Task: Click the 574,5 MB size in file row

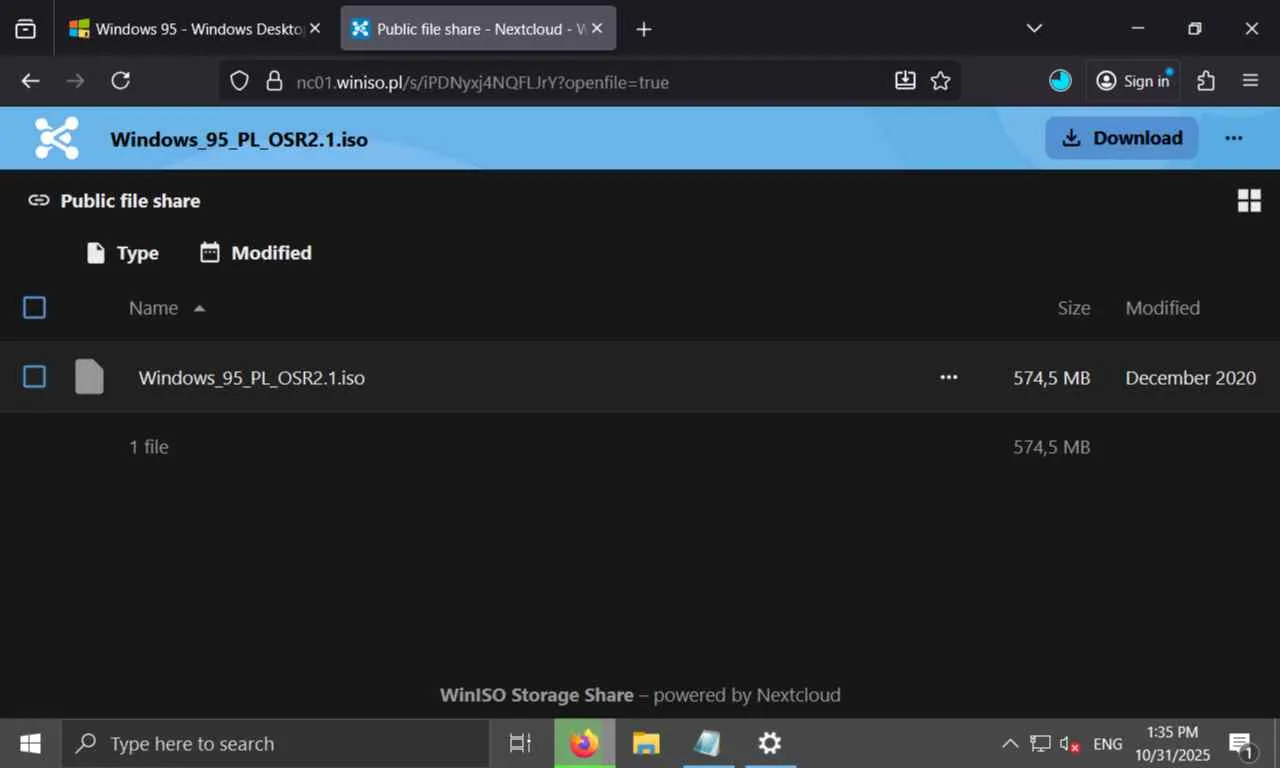Action: 1052,378
